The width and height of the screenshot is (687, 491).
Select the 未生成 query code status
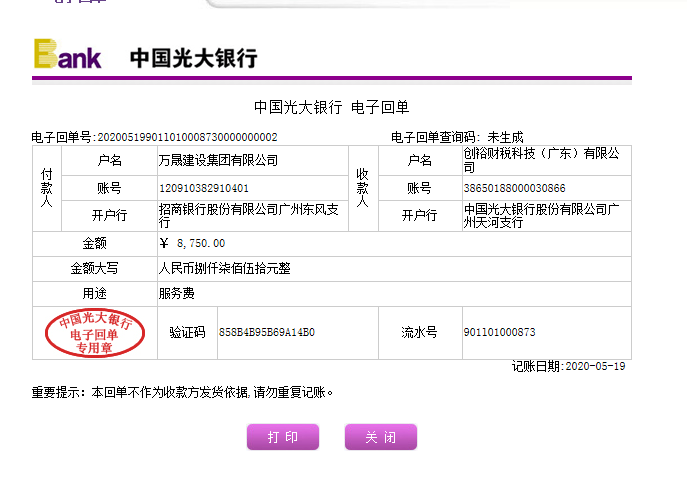(x=505, y=138)
